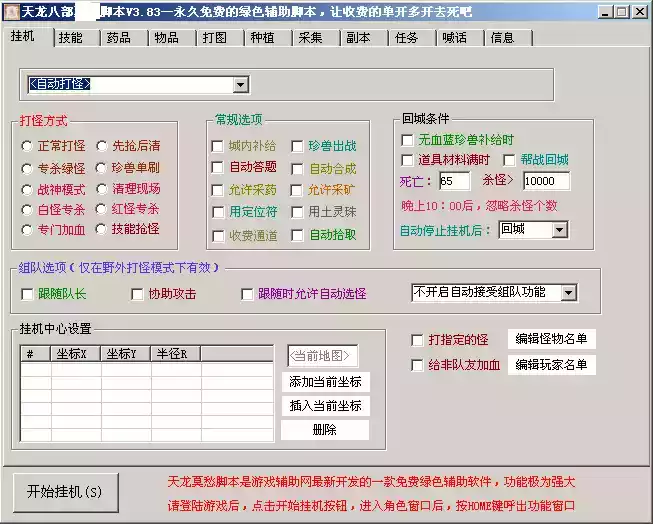This screenshot has width=653, height=524.
Task: Check 跟随时允许自动选怪 option
Action: [x=247, y=294]
